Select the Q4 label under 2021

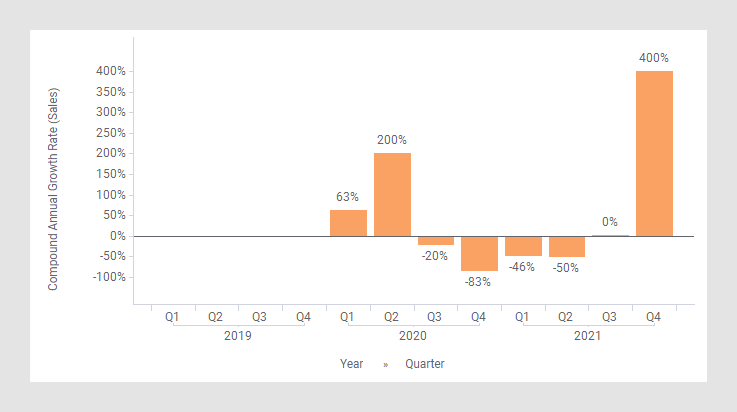click(653, 317)
